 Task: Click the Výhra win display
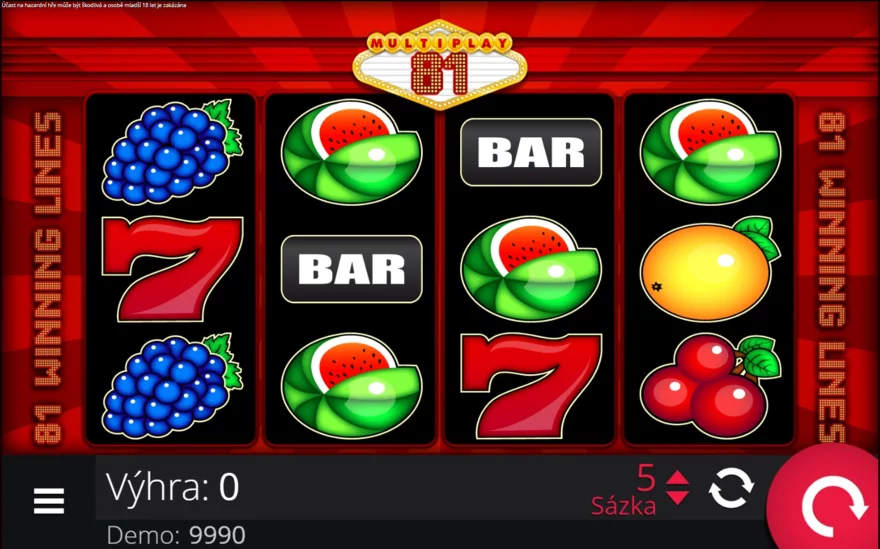coord(172,487)
